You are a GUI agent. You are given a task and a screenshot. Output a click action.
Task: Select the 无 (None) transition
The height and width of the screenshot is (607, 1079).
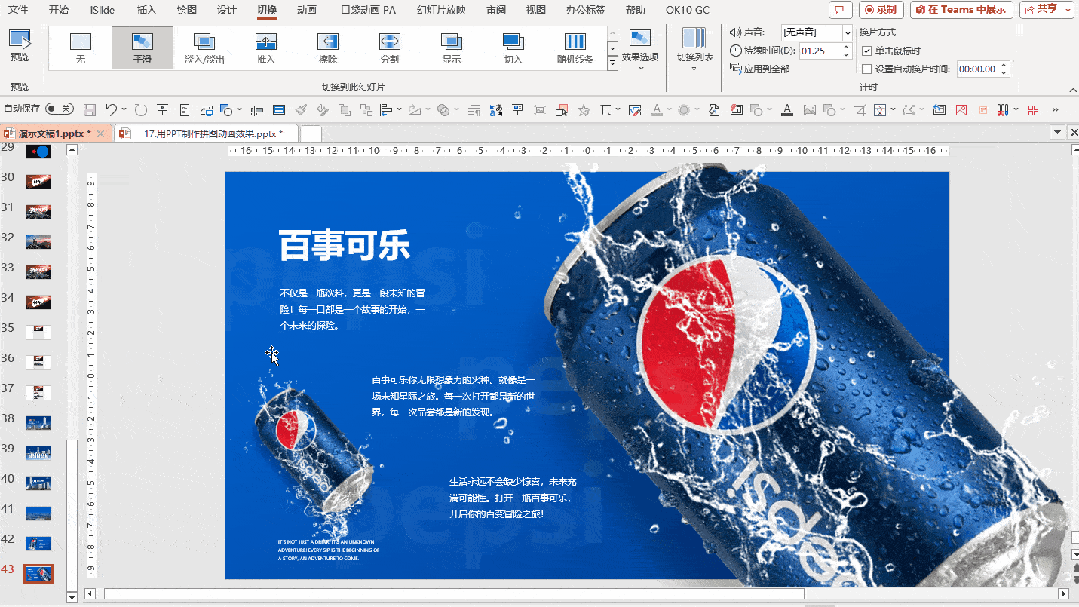[x=81, y=47]
